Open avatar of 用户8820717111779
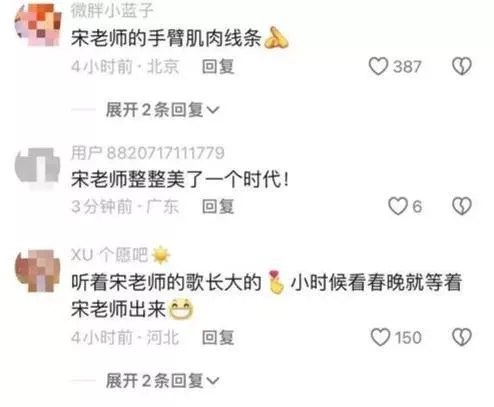 tap(38, 168)
